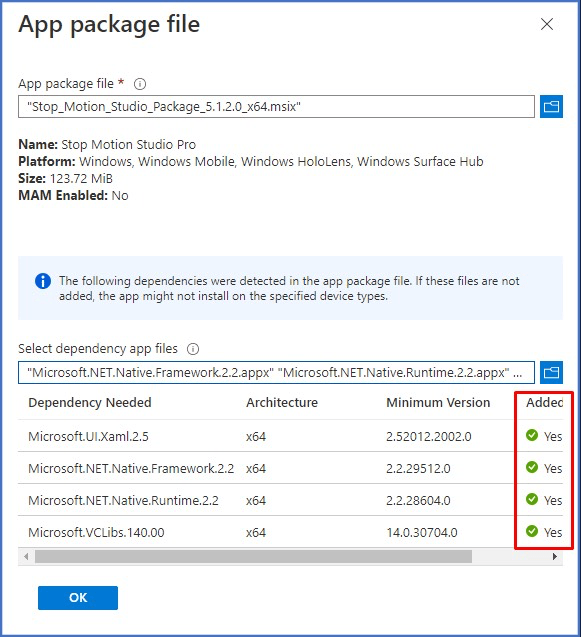Close the App package file pane

coord(547,24)
